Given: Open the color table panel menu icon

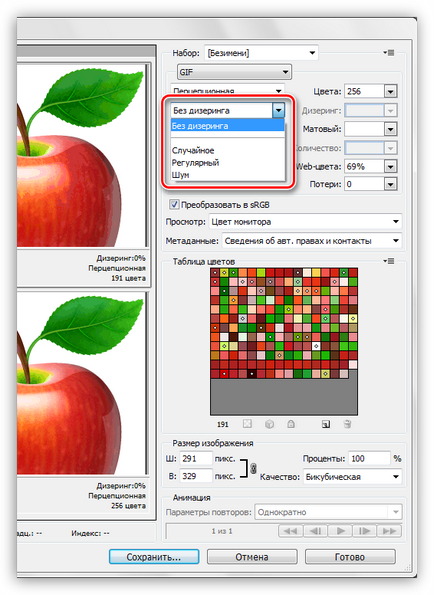Looking at the screenshot, I should pos(388,261).
